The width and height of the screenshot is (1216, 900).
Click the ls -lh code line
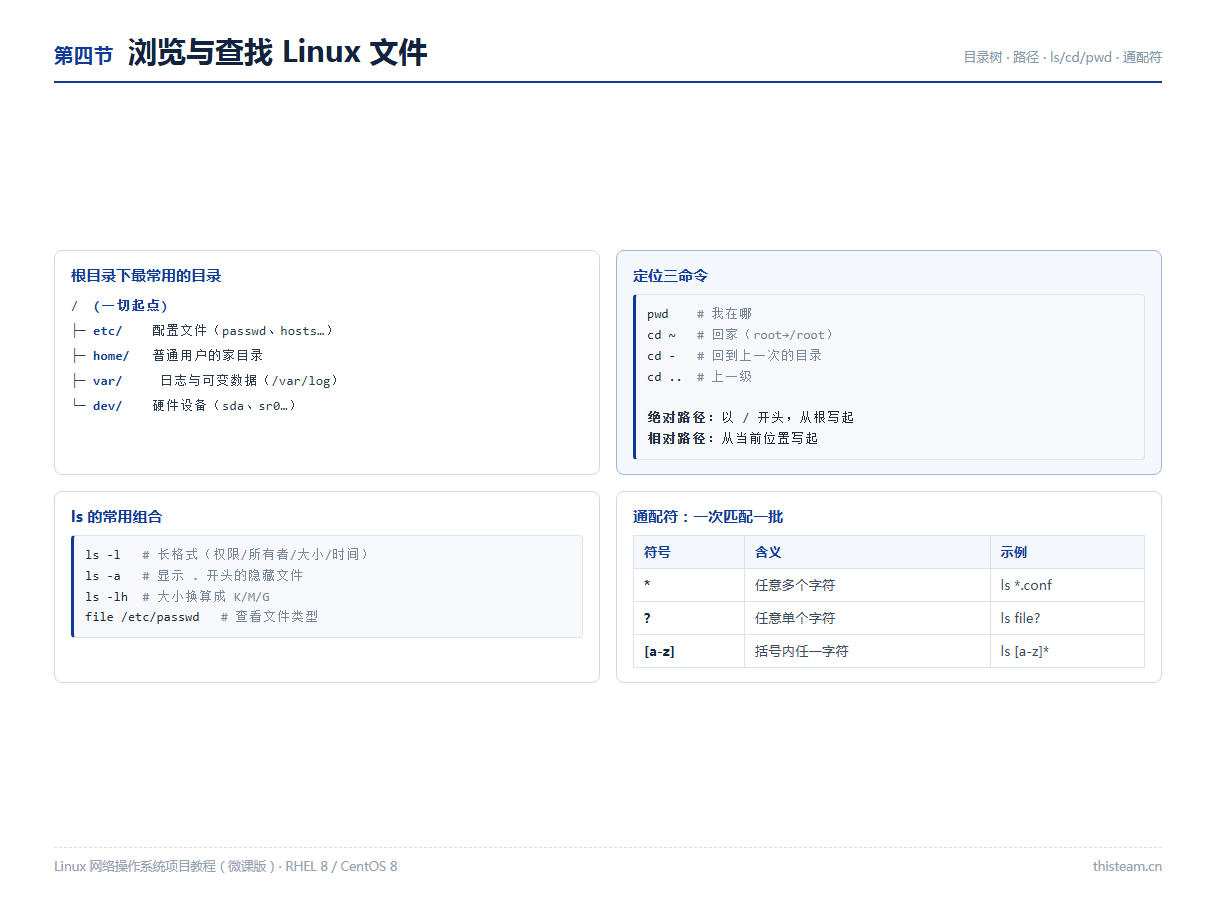tap(178, 596)
